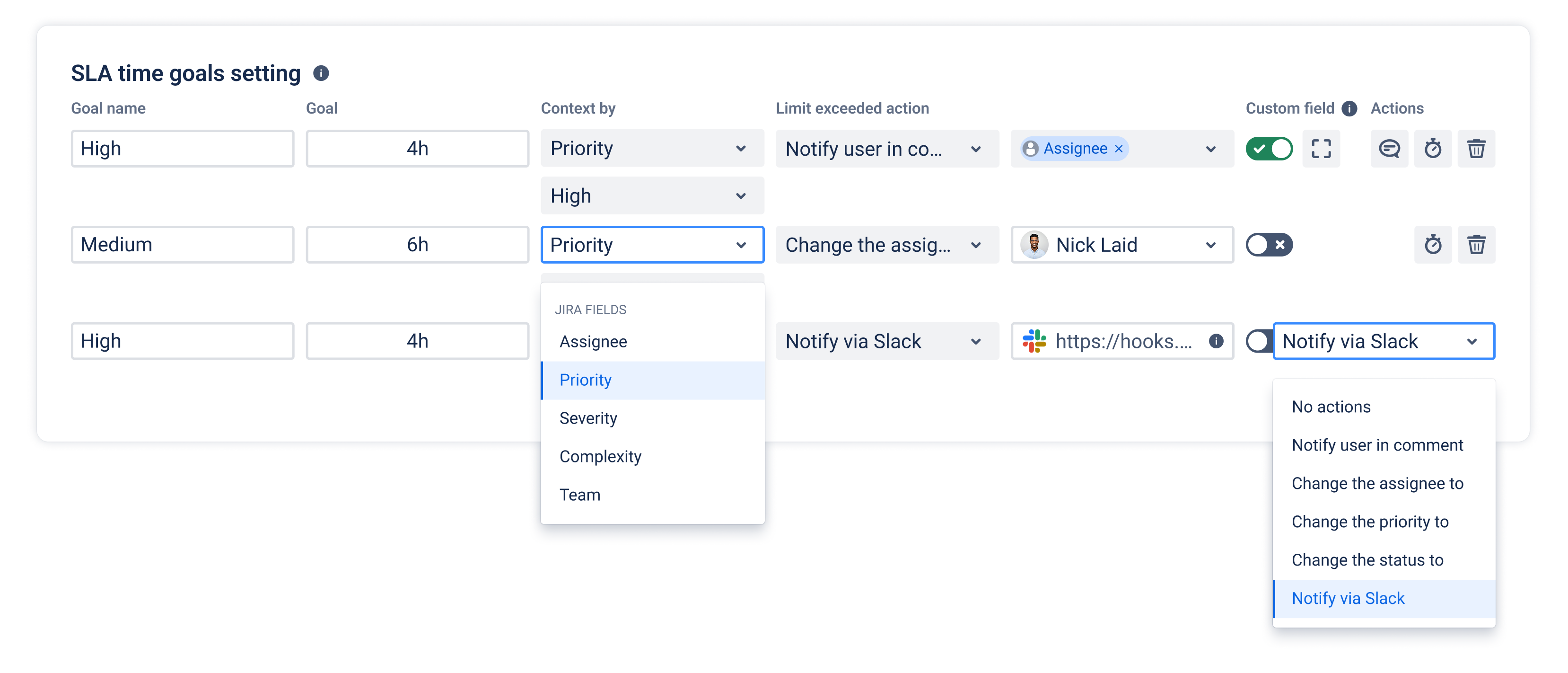Open High priority value dropdown
The width and height of the screenshot is (1568, 673).
pos(652,196)
